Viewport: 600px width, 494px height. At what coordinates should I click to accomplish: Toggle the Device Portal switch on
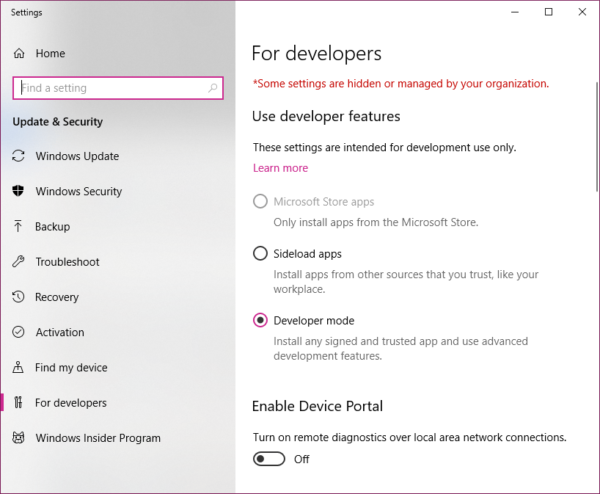click(x=269, y=459)
